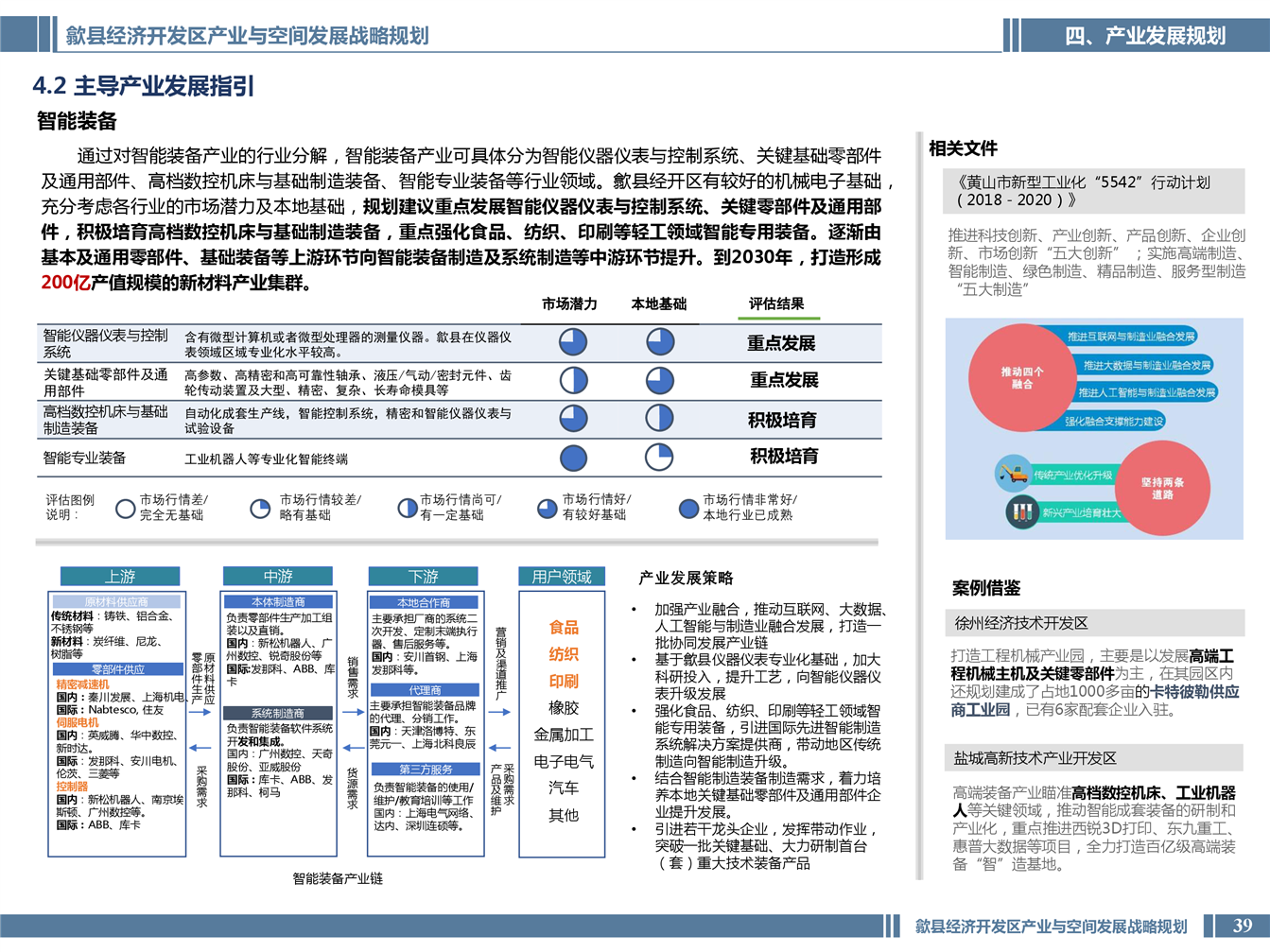1270x952 pixels.
Task: Select the 上游 header box
Action: [120, 576]
